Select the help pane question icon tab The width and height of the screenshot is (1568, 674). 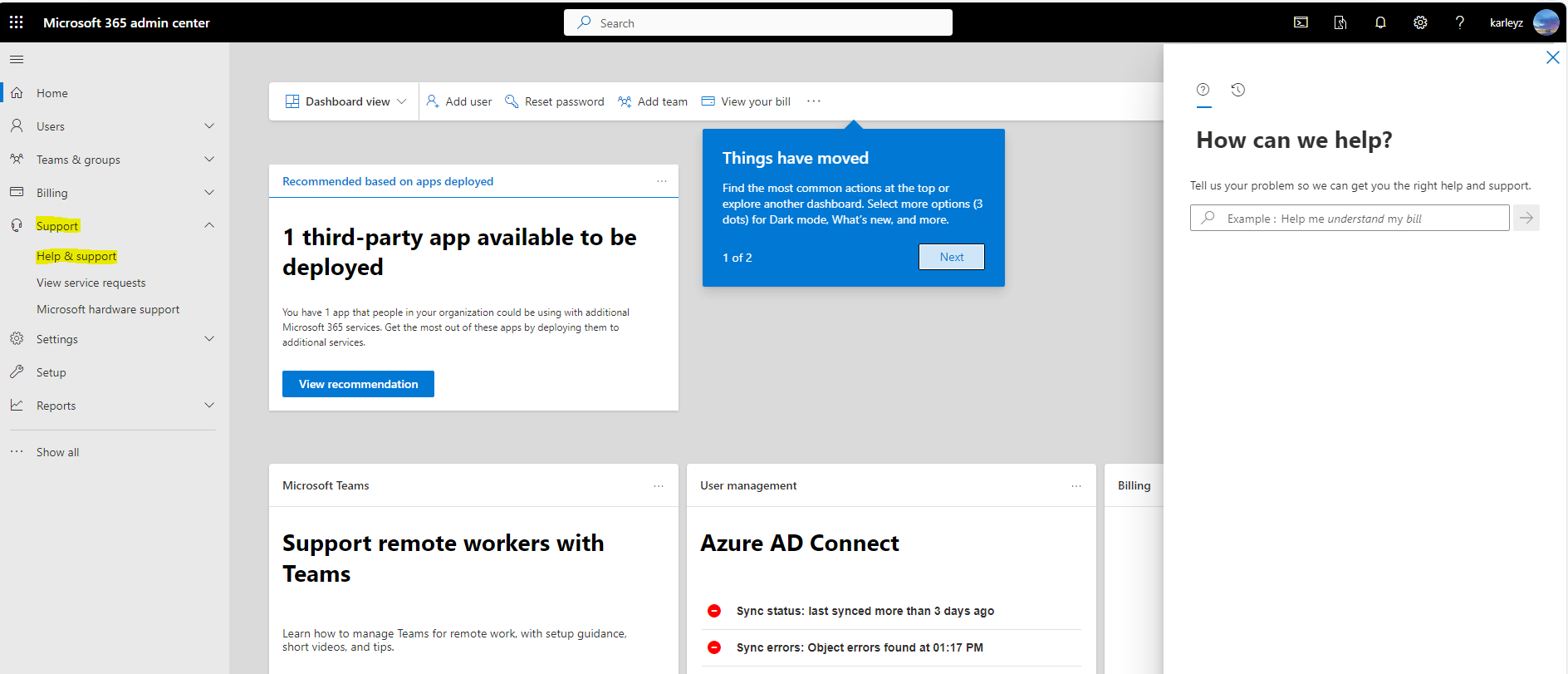[x=1203, y=90]
